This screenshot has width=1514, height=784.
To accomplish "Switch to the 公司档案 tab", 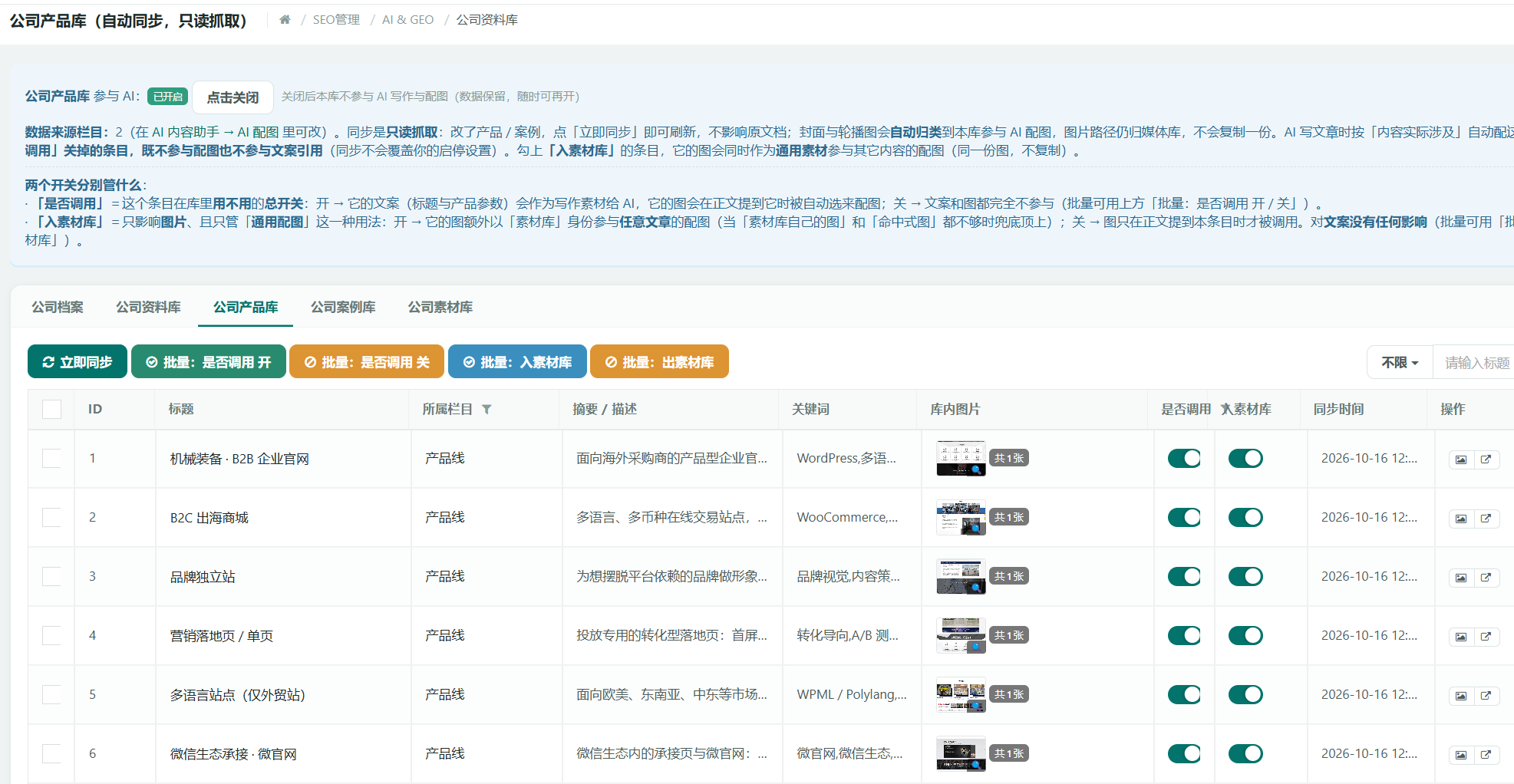I will 58,307.
